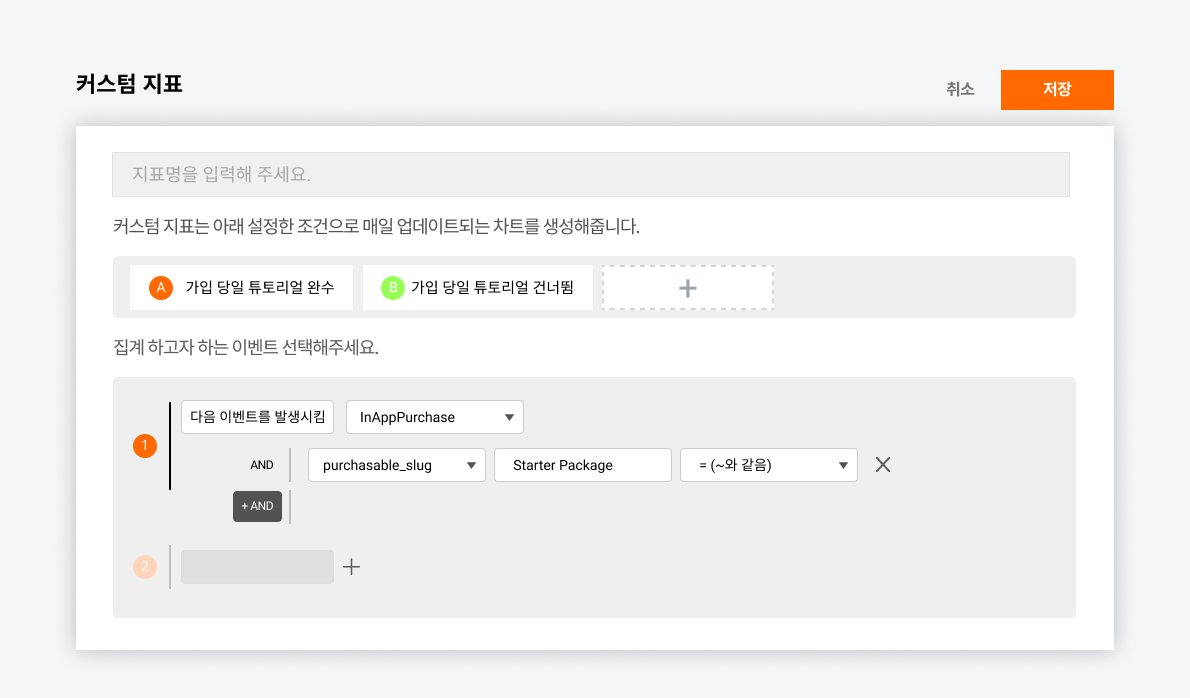
Task: Click the AND label before the condition row
Action: 261,464
